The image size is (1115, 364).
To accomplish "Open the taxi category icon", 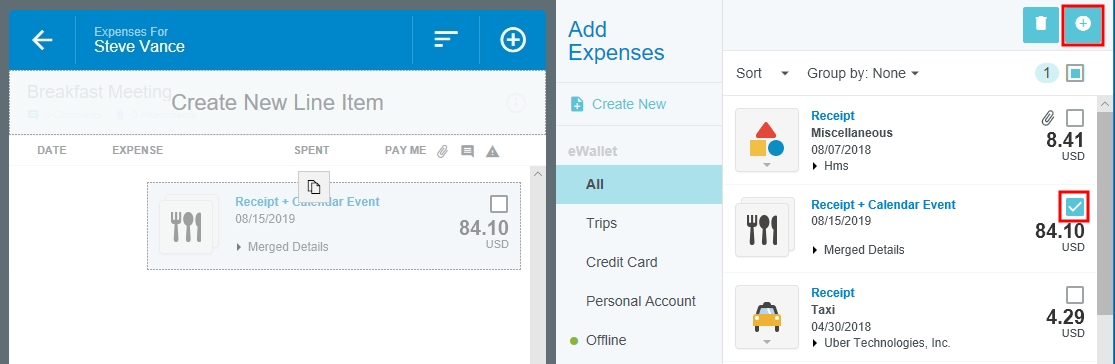I will click(x=767, y=317).
